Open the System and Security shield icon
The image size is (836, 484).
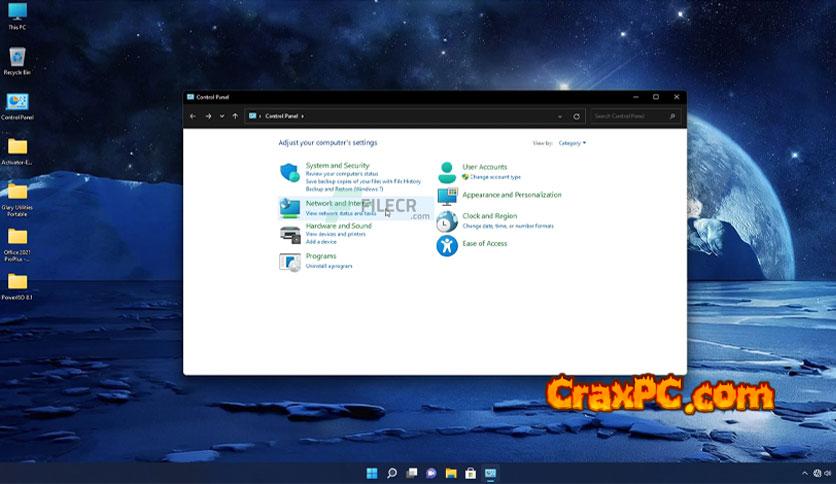[289, 172]
